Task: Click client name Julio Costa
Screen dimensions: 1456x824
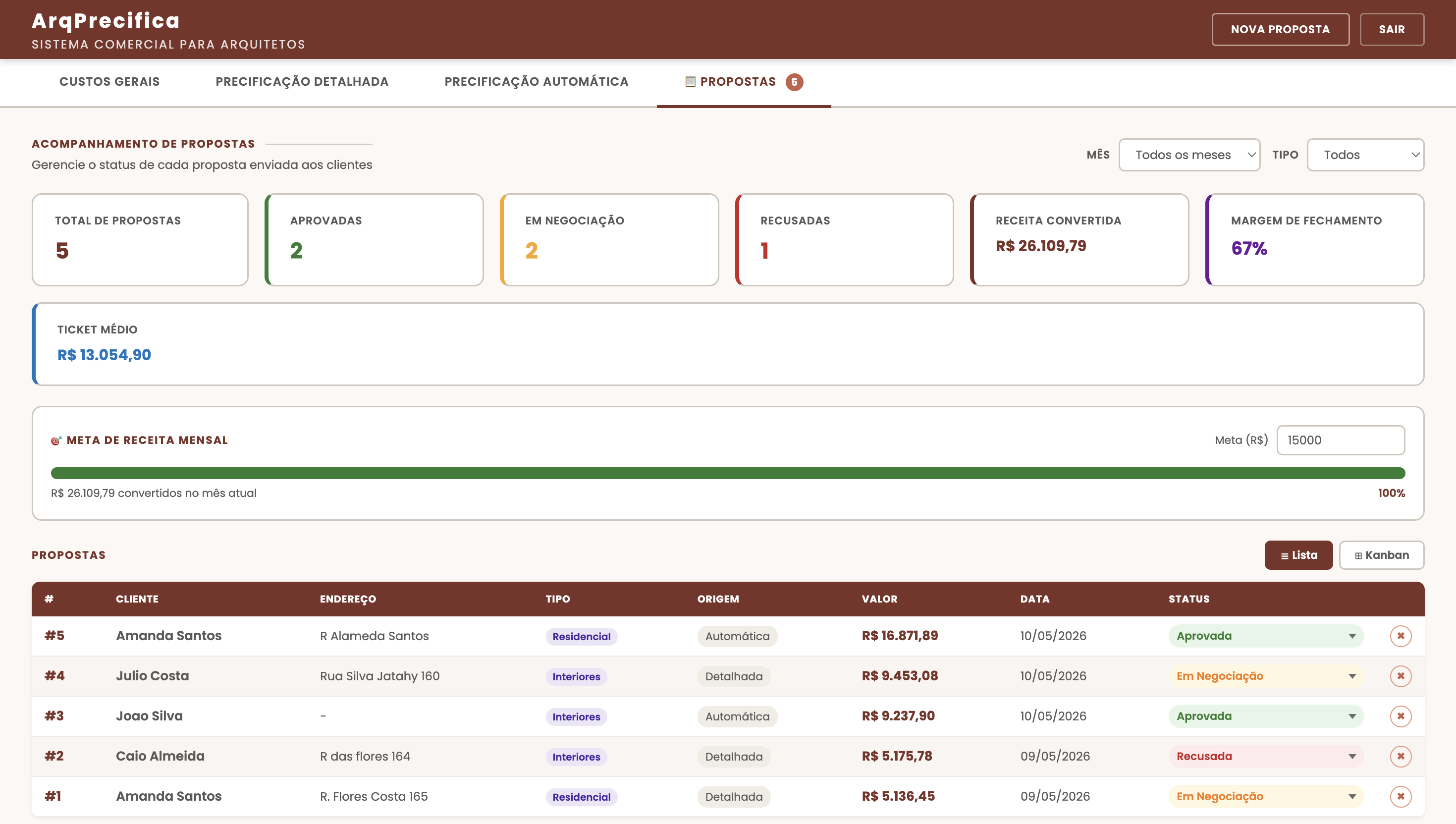Action: (x=152, y=676)
